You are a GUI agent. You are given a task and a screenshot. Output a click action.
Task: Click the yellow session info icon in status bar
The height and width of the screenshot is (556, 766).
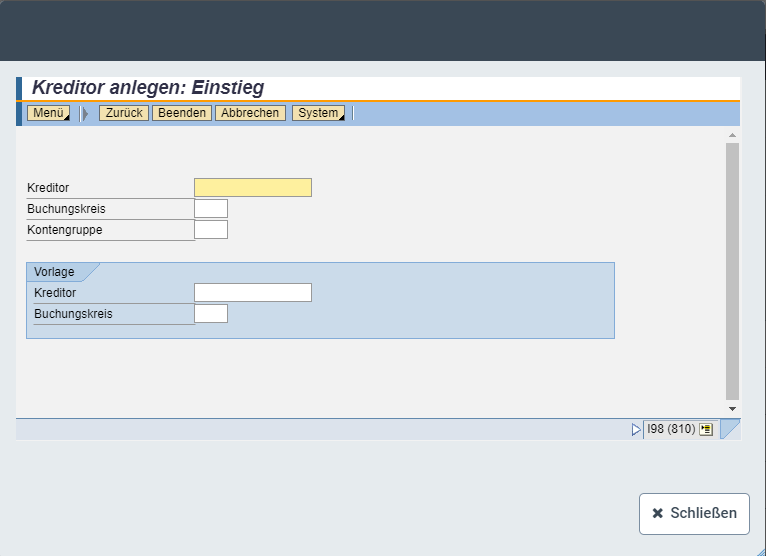coord(706,429)
